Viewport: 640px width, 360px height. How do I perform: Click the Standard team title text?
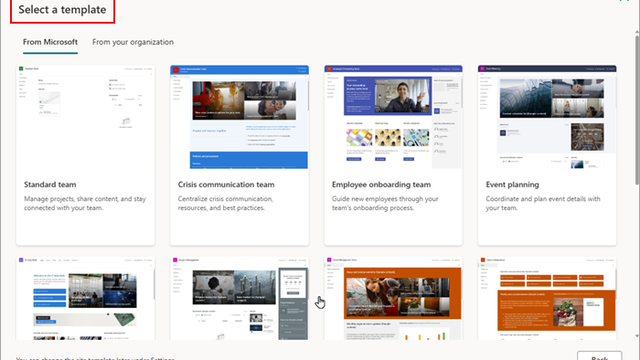(50, 184)
